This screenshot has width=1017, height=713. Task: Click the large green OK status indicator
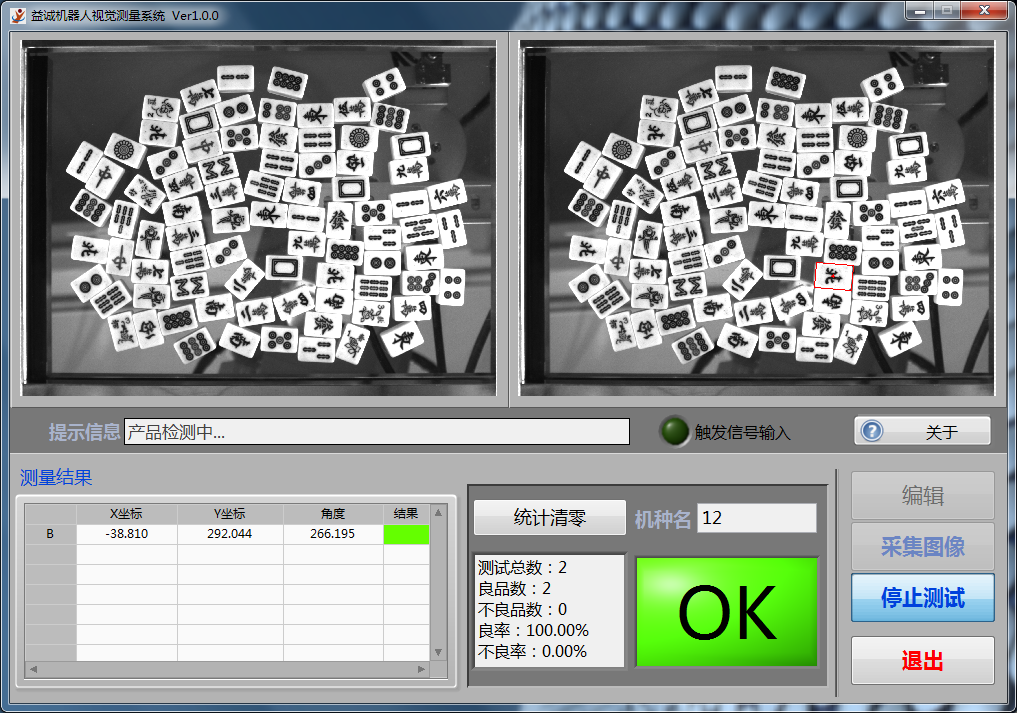pyautogui.click(x=727, y=612)
